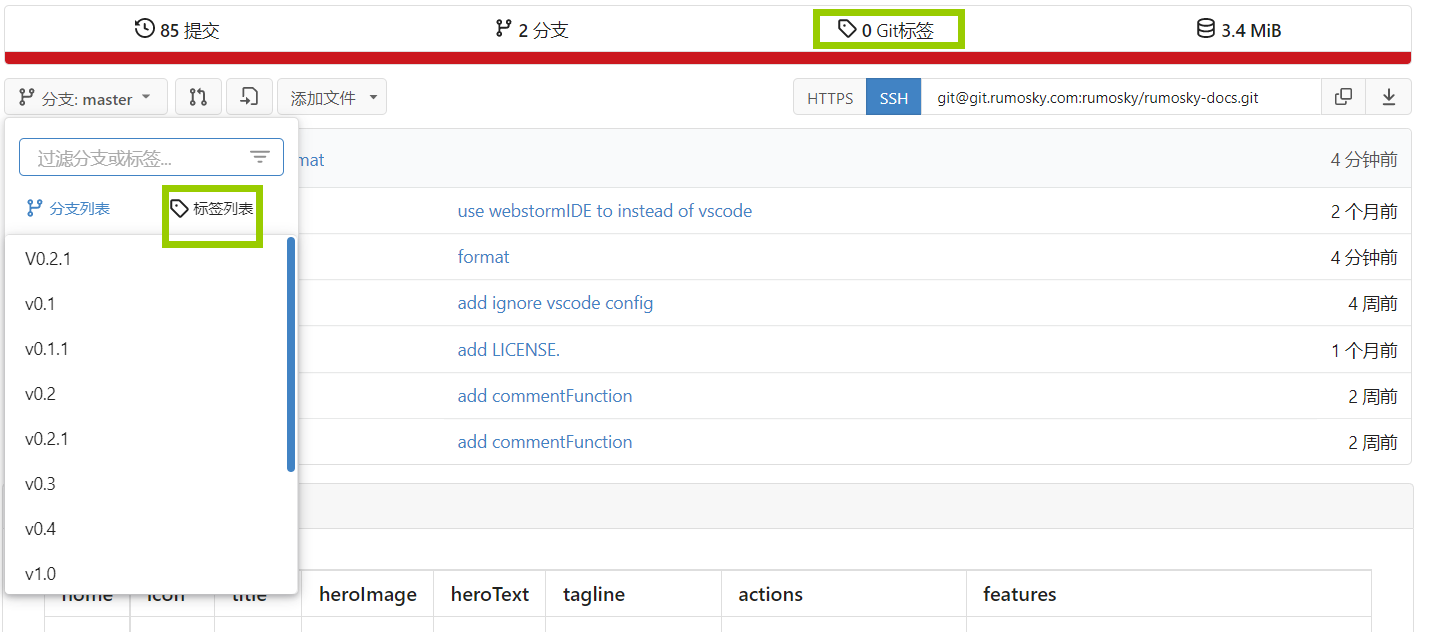Image resolution: width=1433 pixels, height=632 pixels.
Task: Download the repository using download arrow icon
Action: pyautogui.click(x=1389, y=96)
